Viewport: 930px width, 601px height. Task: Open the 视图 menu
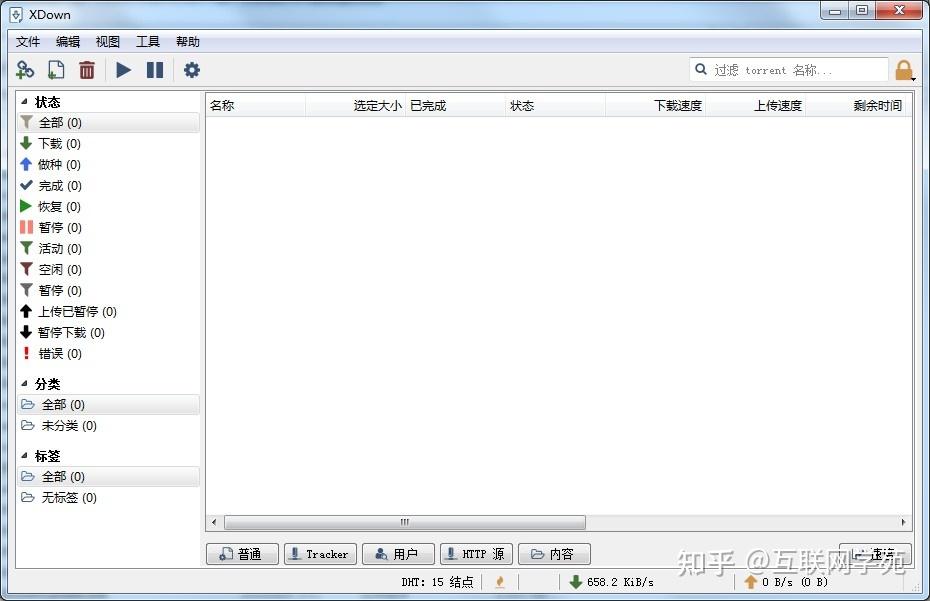click(x=108, y=41)
